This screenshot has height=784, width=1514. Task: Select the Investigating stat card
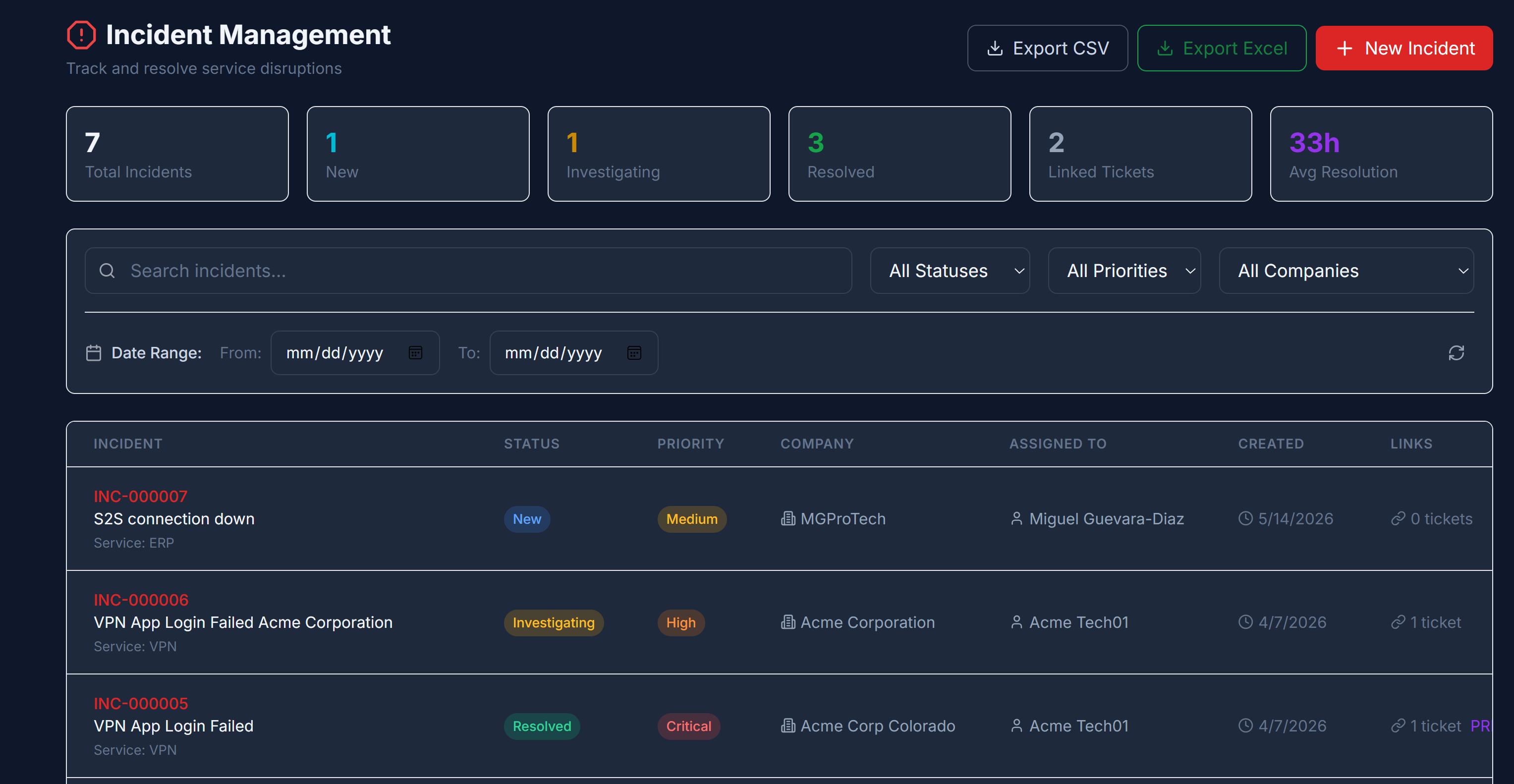click(658, 154)
